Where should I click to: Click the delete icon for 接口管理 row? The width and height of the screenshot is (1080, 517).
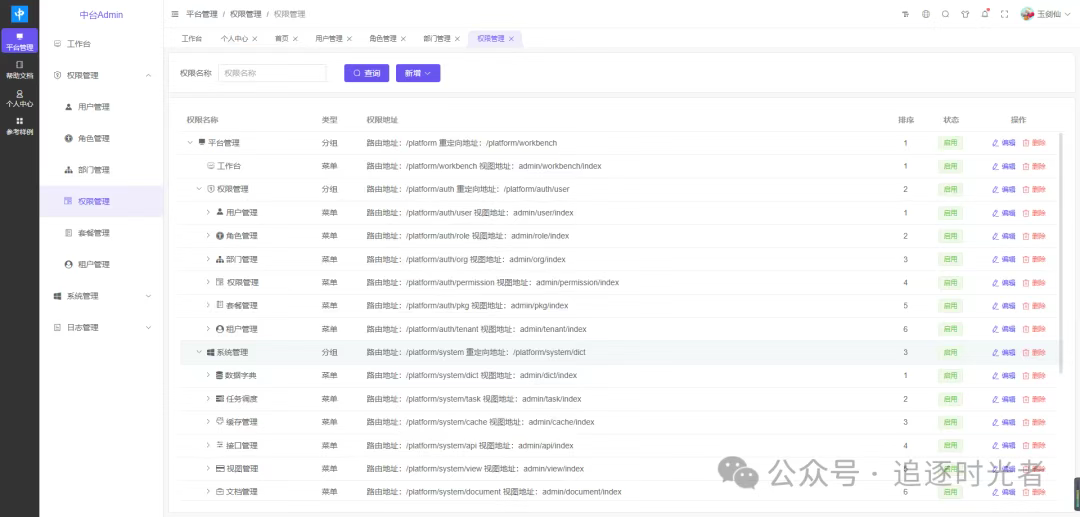(x=1034, y=445)
